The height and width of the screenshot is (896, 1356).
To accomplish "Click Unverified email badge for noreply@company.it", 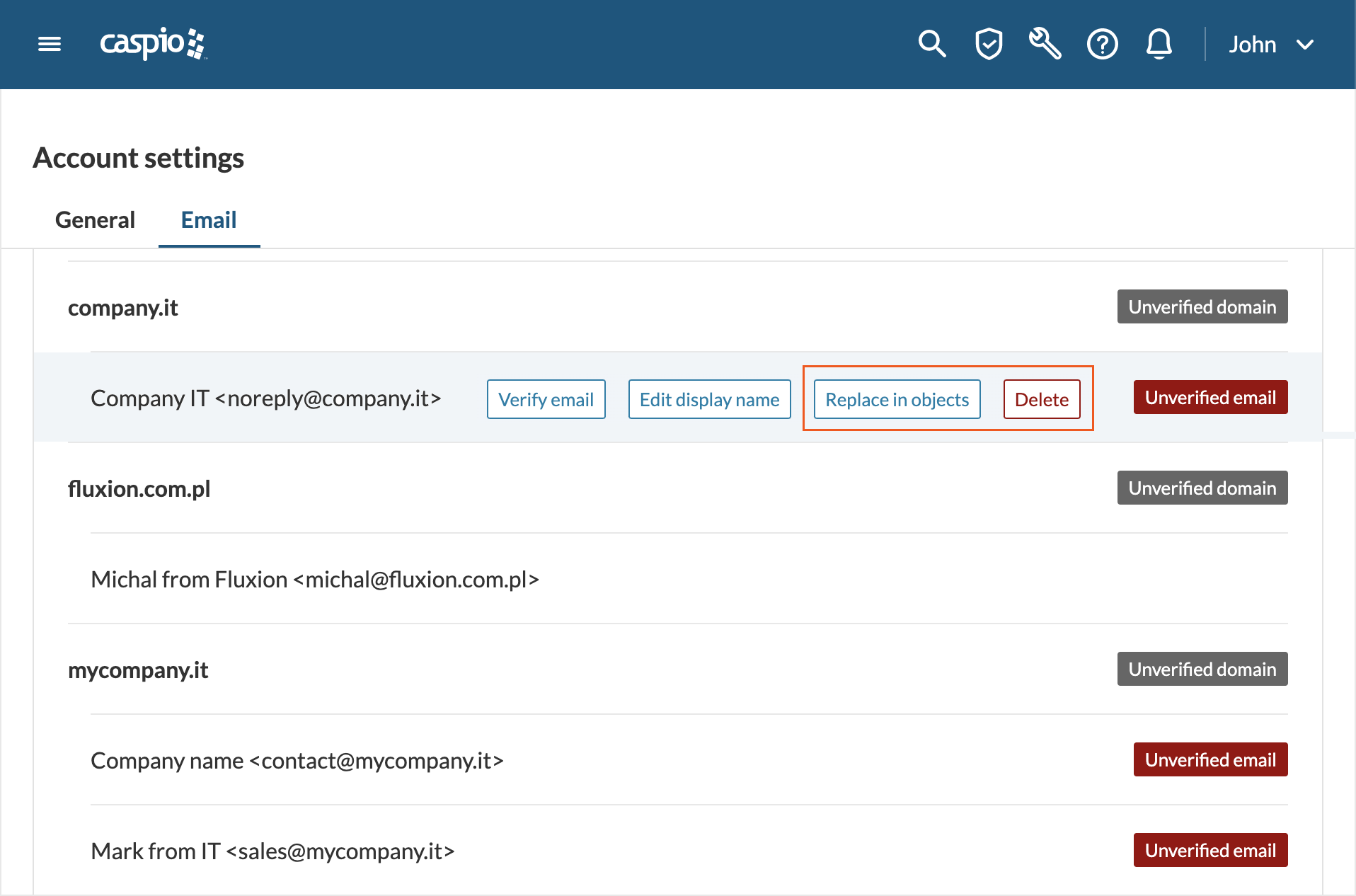I will [x=1210, y=398].
